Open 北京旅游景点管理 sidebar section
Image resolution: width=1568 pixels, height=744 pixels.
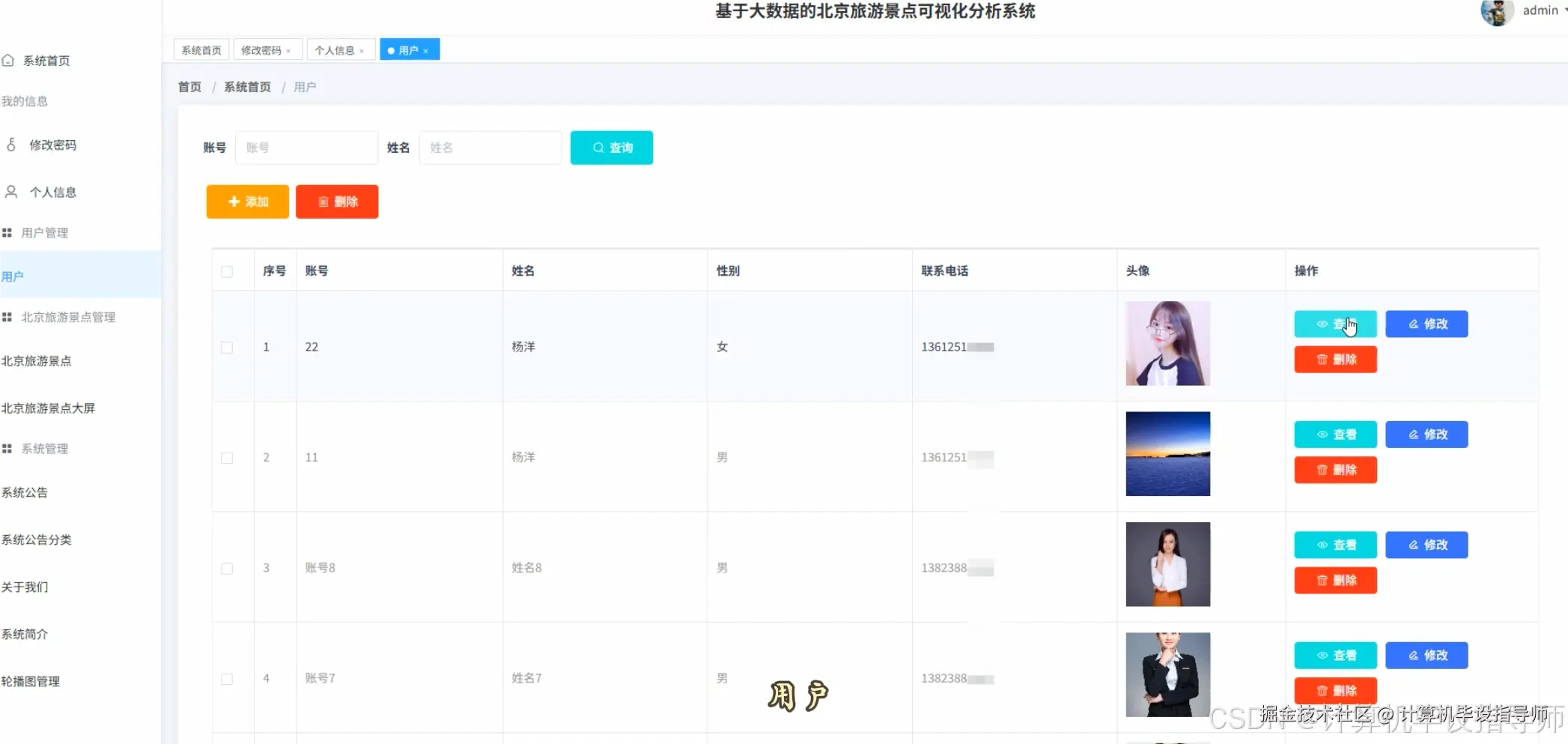[x=7, y=316]
